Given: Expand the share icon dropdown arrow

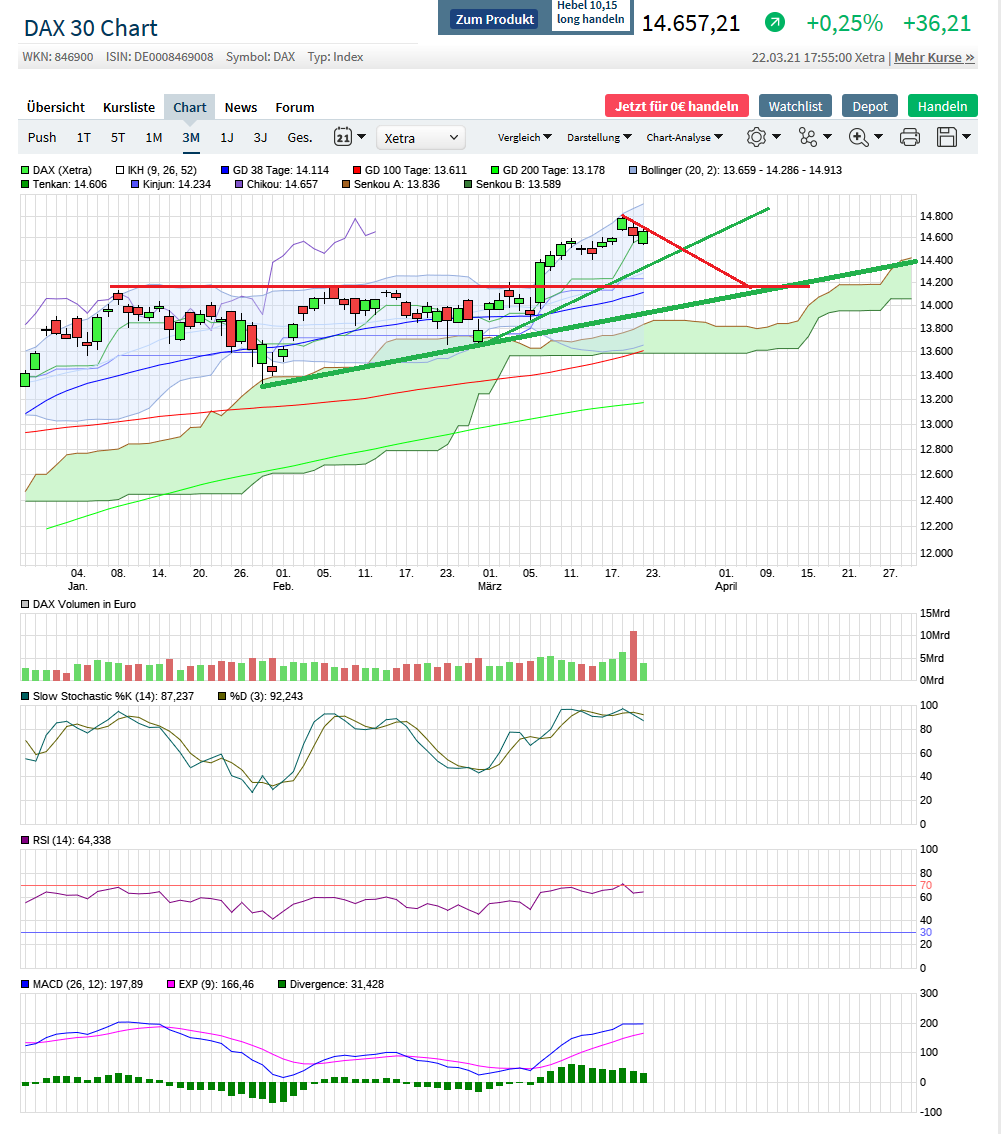Looking at the screenshot, I should pos(827,136).
